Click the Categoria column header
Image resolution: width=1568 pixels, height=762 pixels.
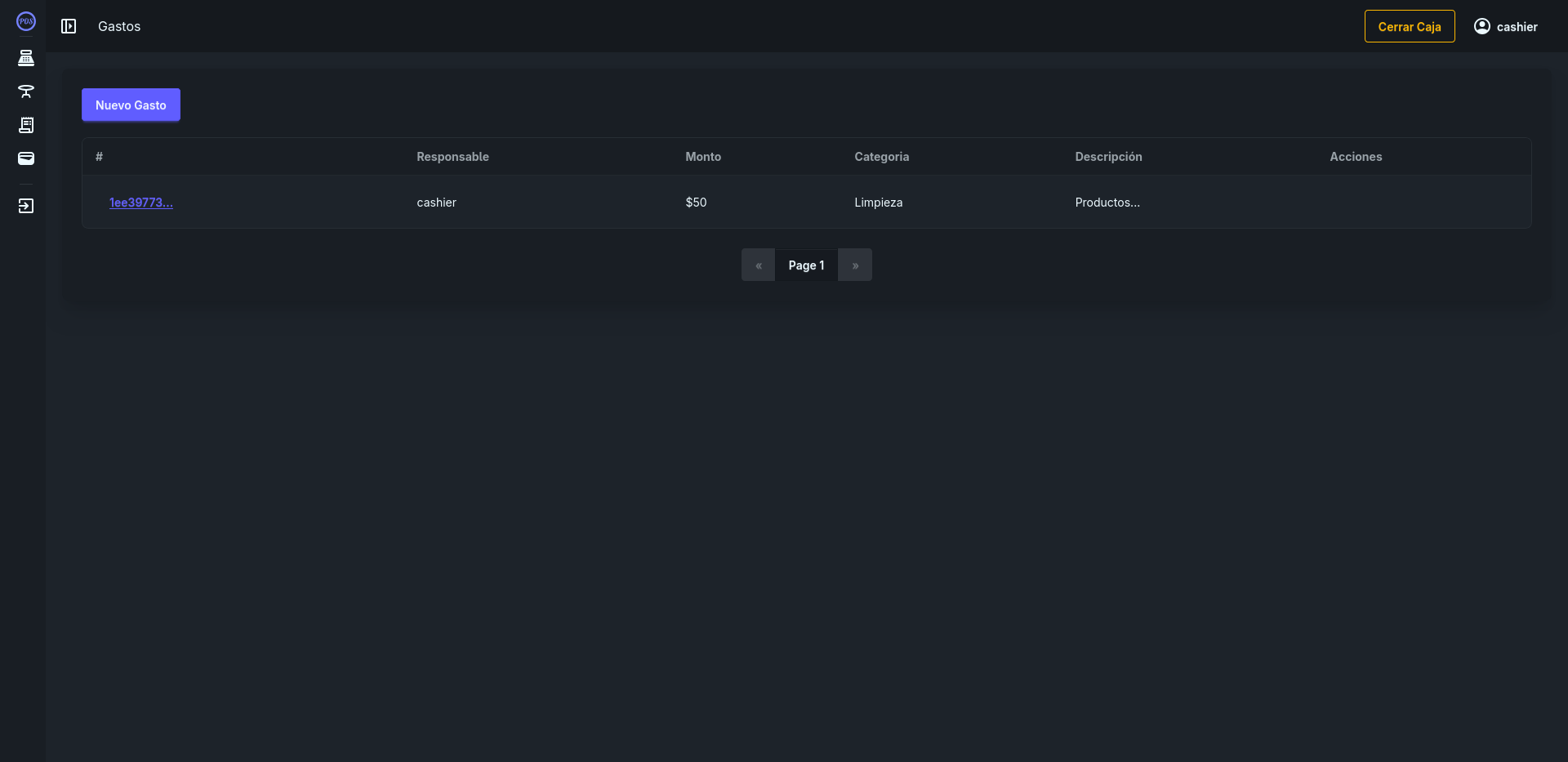point(881,157)
